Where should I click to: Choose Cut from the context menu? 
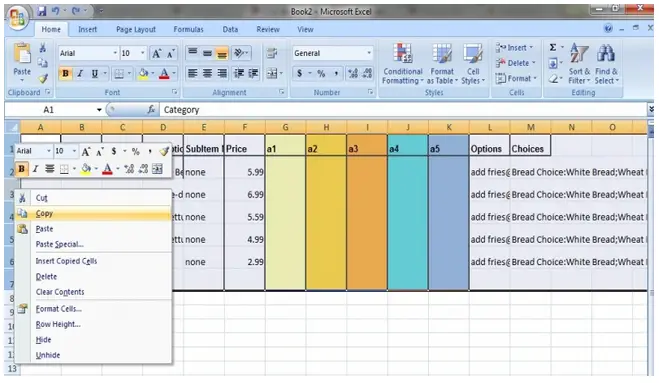(93, 198)
